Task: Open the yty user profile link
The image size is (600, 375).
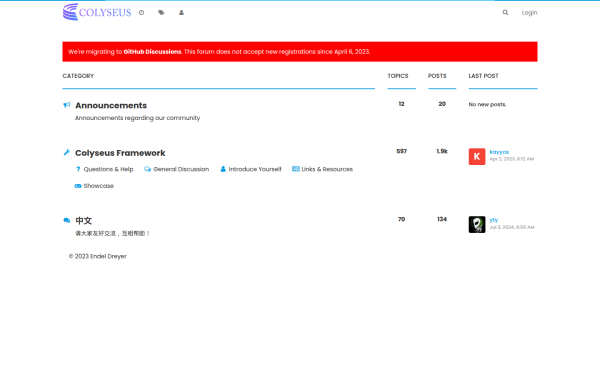Action: tap(494, 220)
